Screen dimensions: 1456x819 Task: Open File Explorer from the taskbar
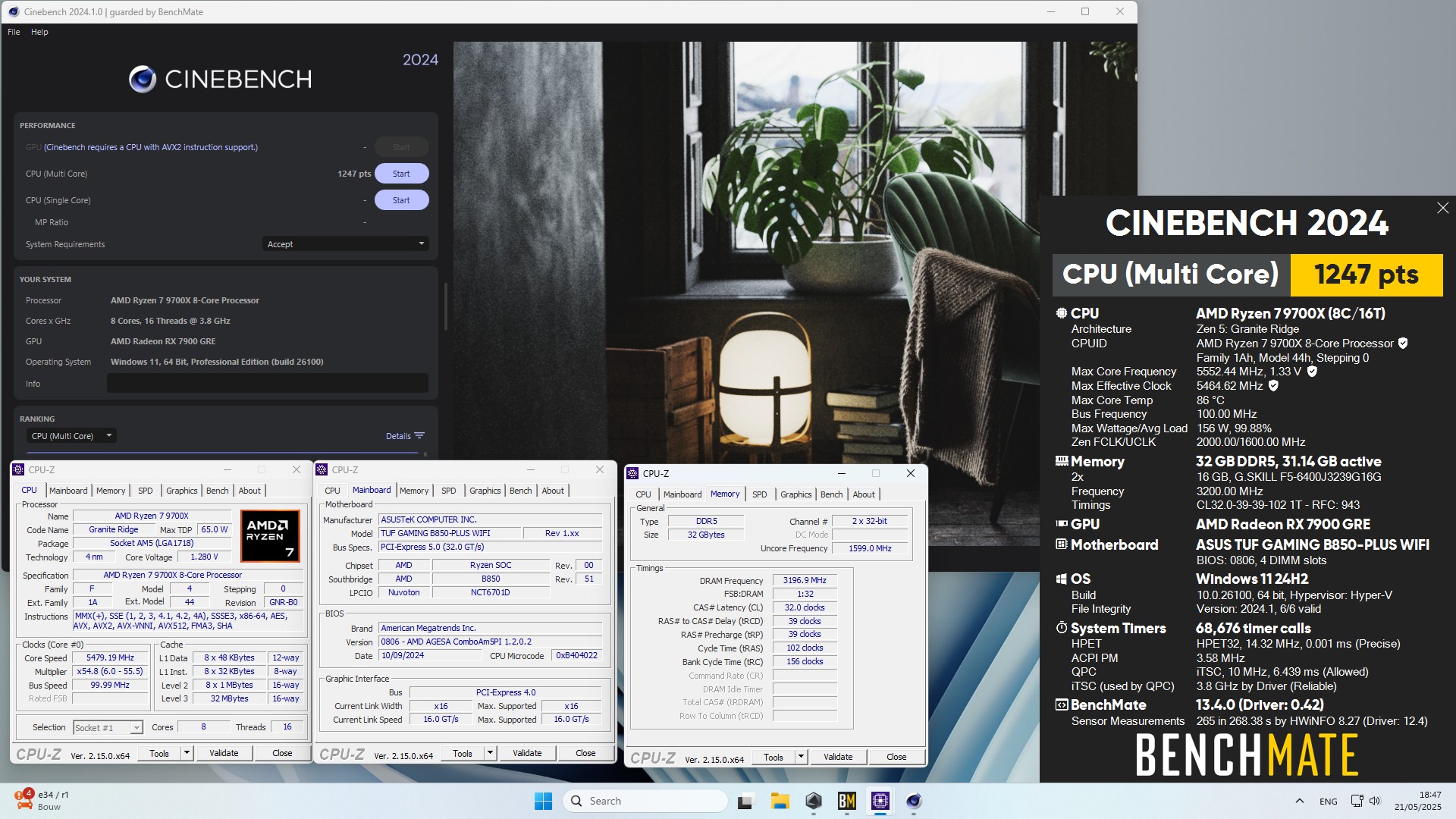(x=780, y=801)
